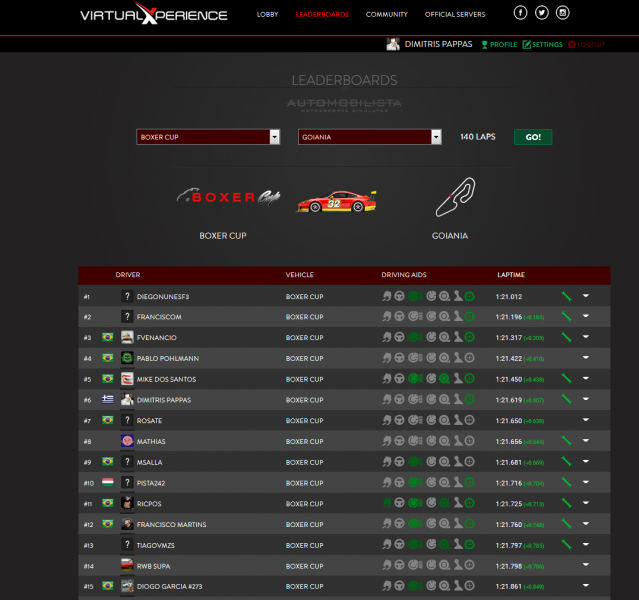Expand details arrow for PABLO POHLMANN row

click(586, 357)
